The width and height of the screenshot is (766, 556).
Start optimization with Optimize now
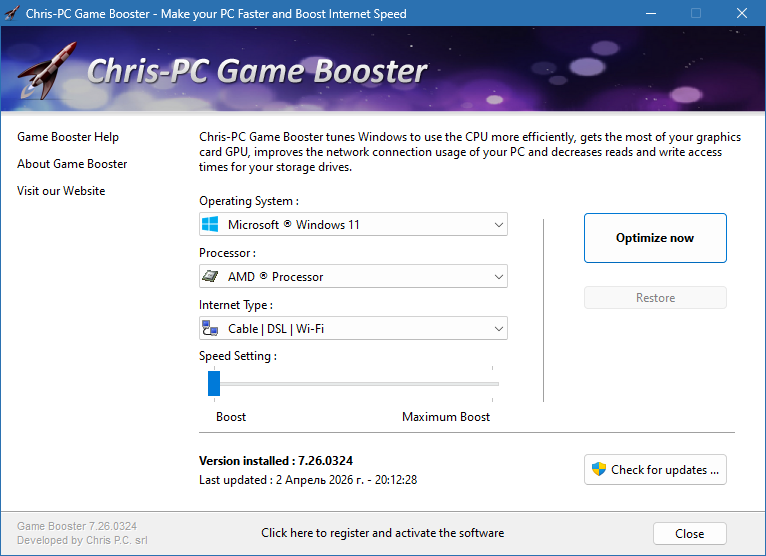point(655,238)
